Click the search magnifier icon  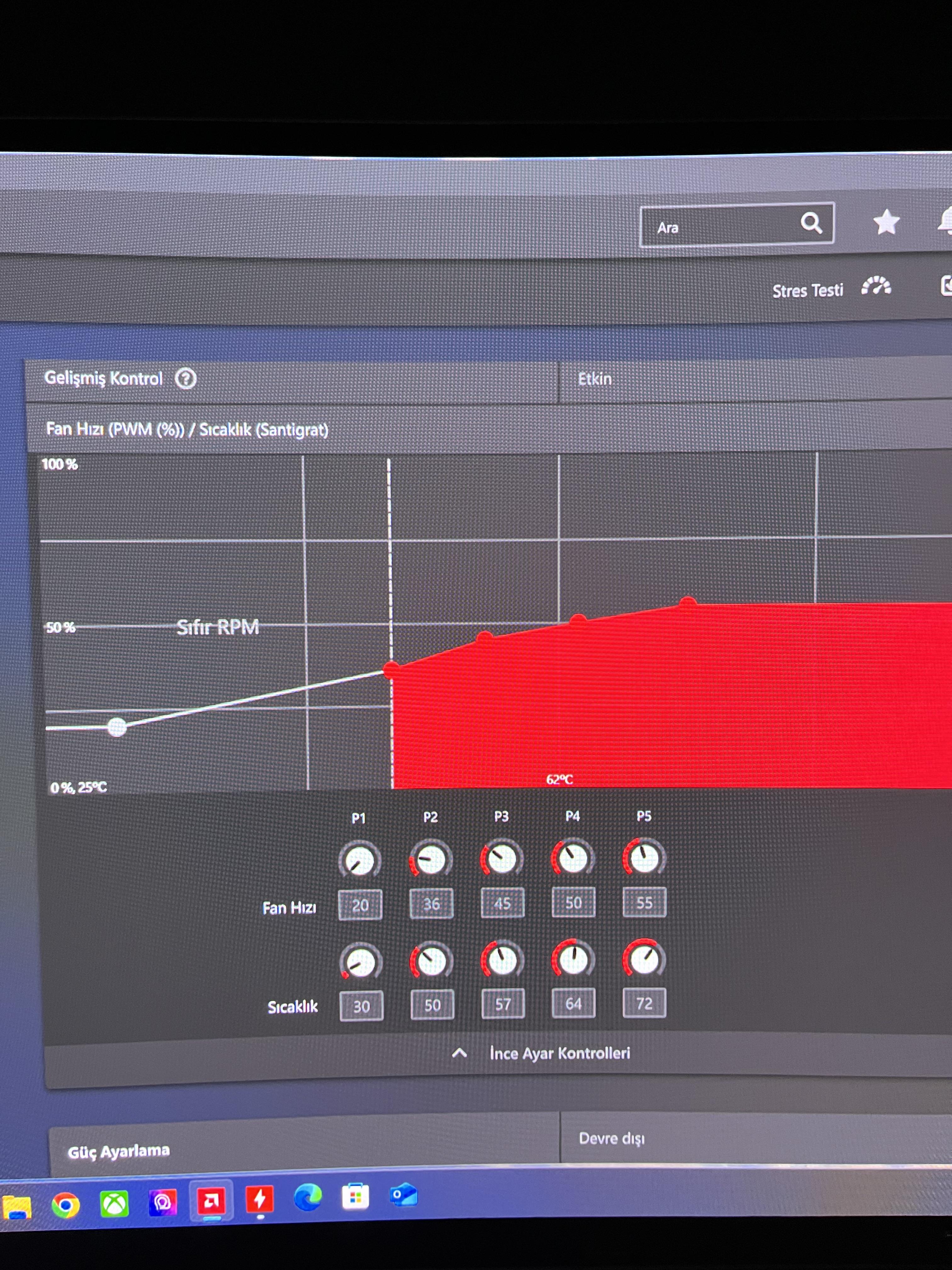(811, 222)
